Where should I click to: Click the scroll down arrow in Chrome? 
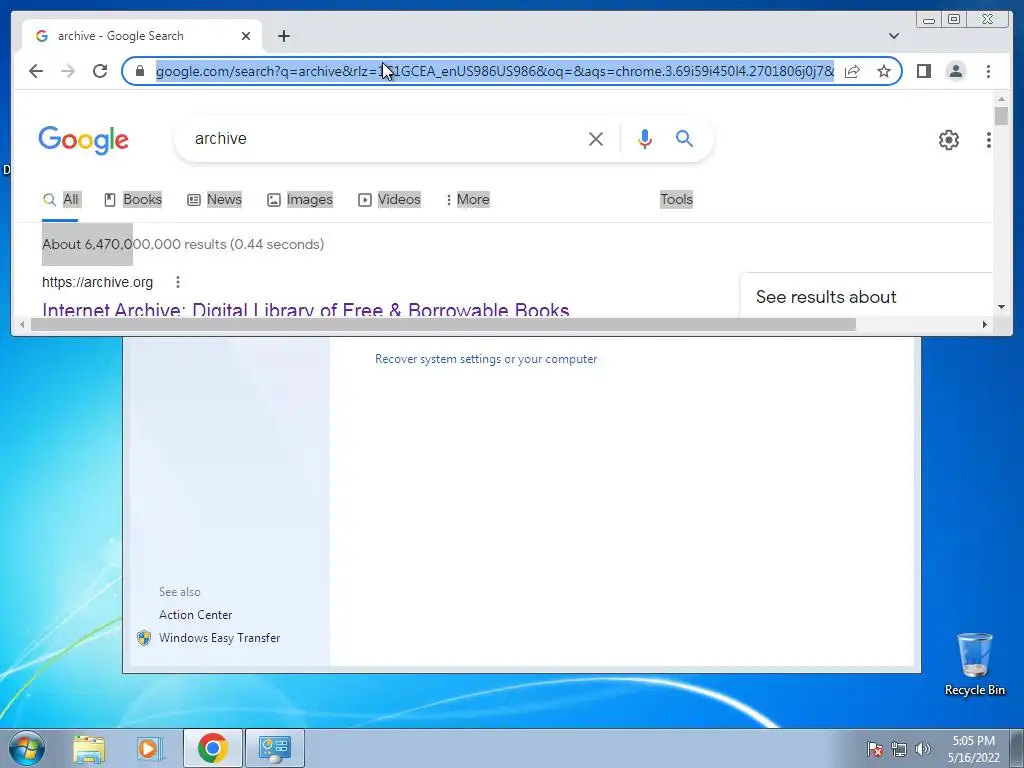point(1001,307)
